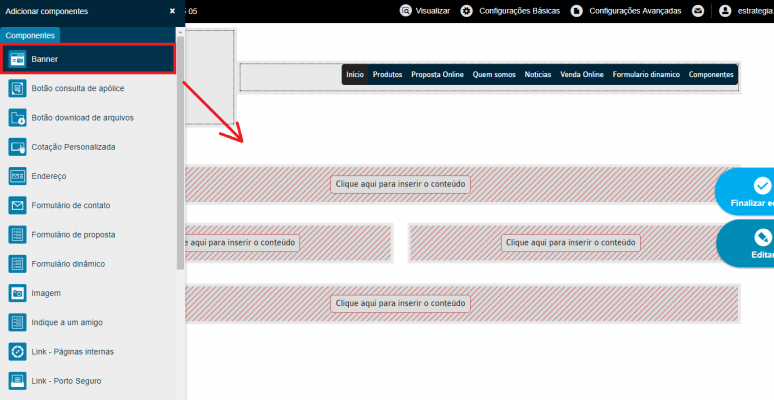Click the Formulário de proposta icon

tap(17, 235)
